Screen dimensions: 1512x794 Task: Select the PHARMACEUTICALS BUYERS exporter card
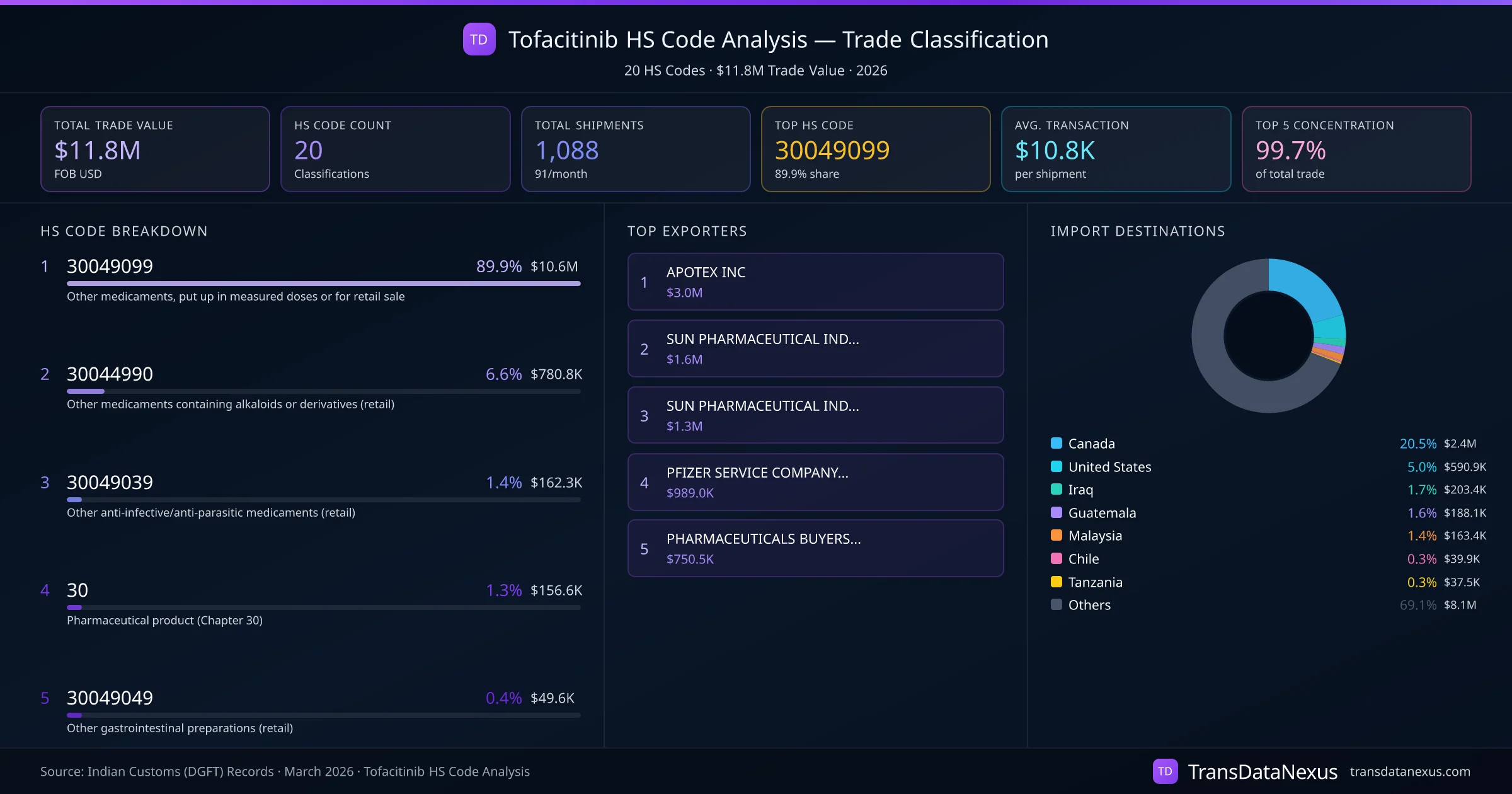click(x=815, y=548)
